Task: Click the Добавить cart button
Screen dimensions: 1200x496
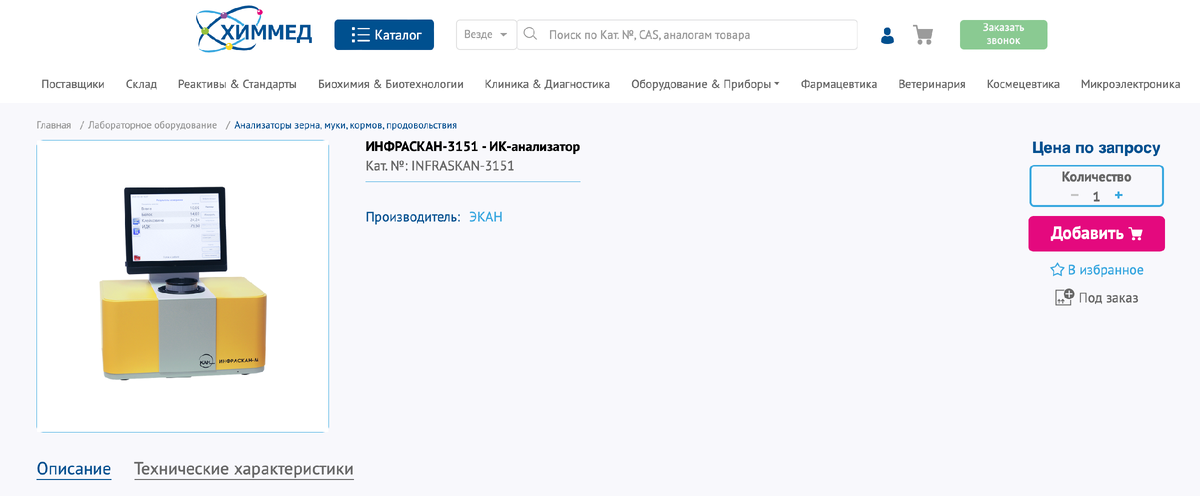Action: coord(1096,233)
